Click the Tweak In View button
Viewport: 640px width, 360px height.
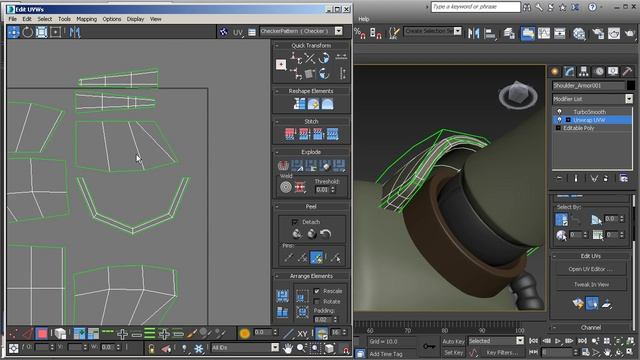591,284
